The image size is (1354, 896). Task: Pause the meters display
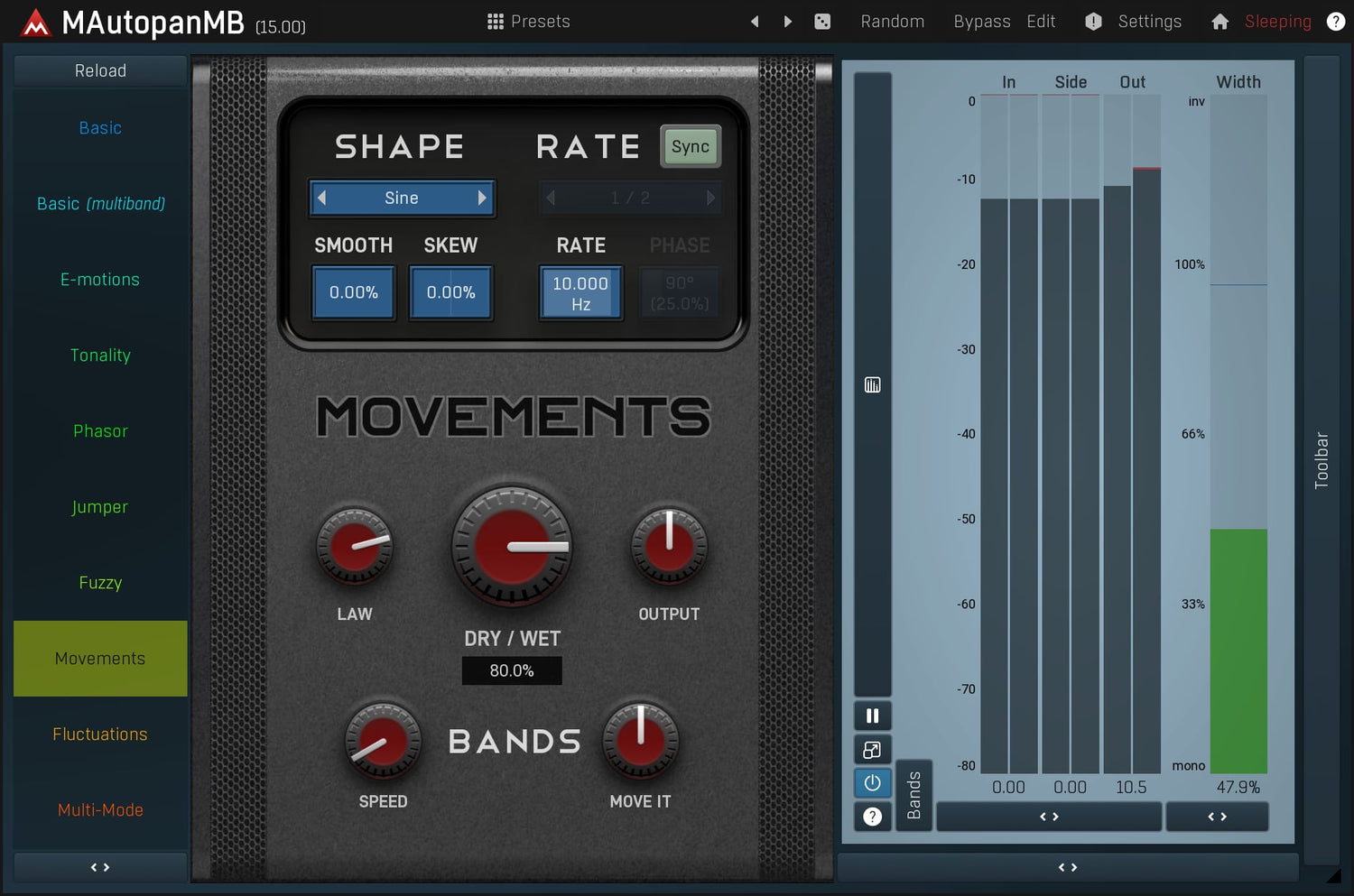pyautogui.click(x=872, y=716)
